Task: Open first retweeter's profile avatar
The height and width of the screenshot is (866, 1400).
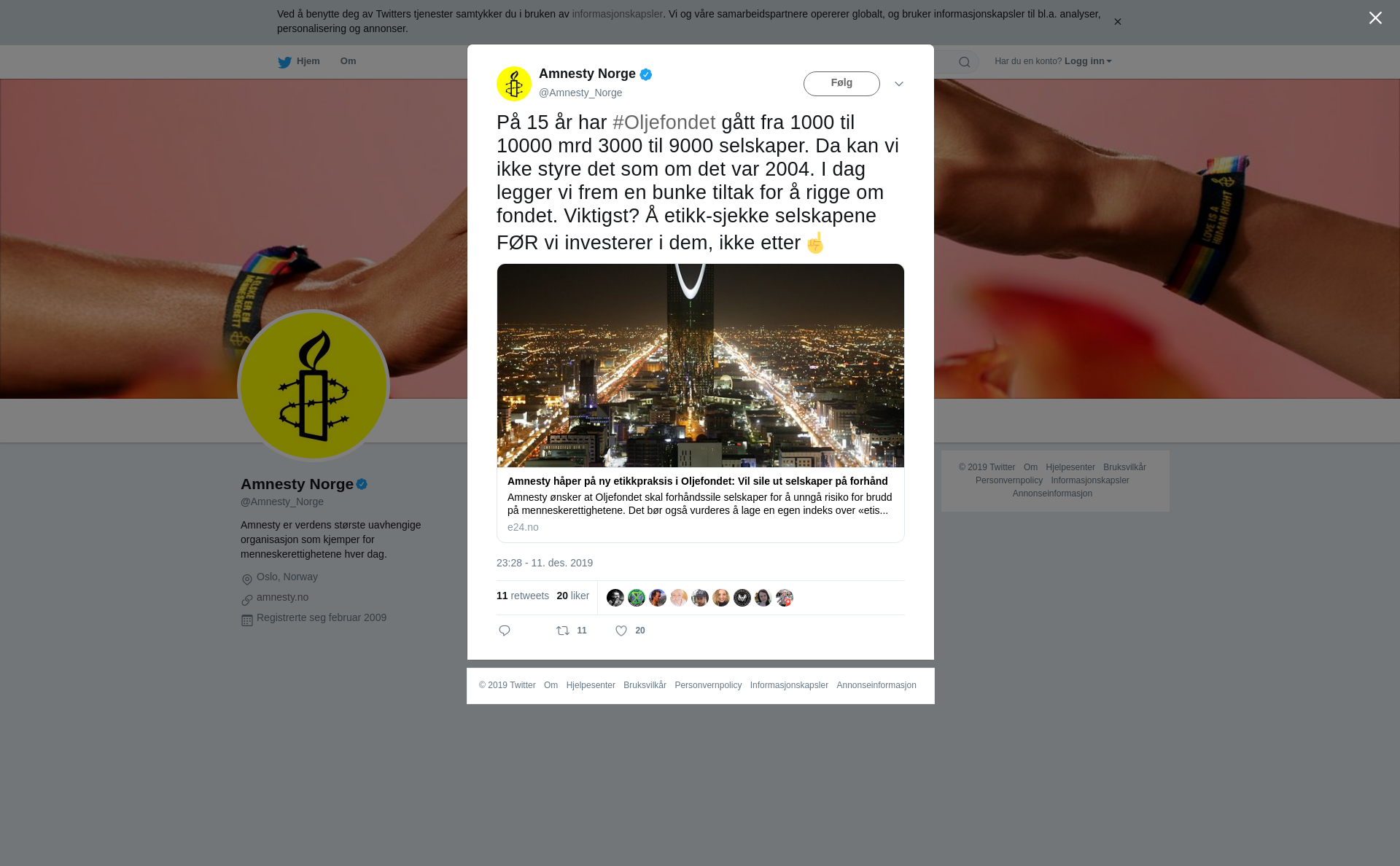Action: coord(615,598)
